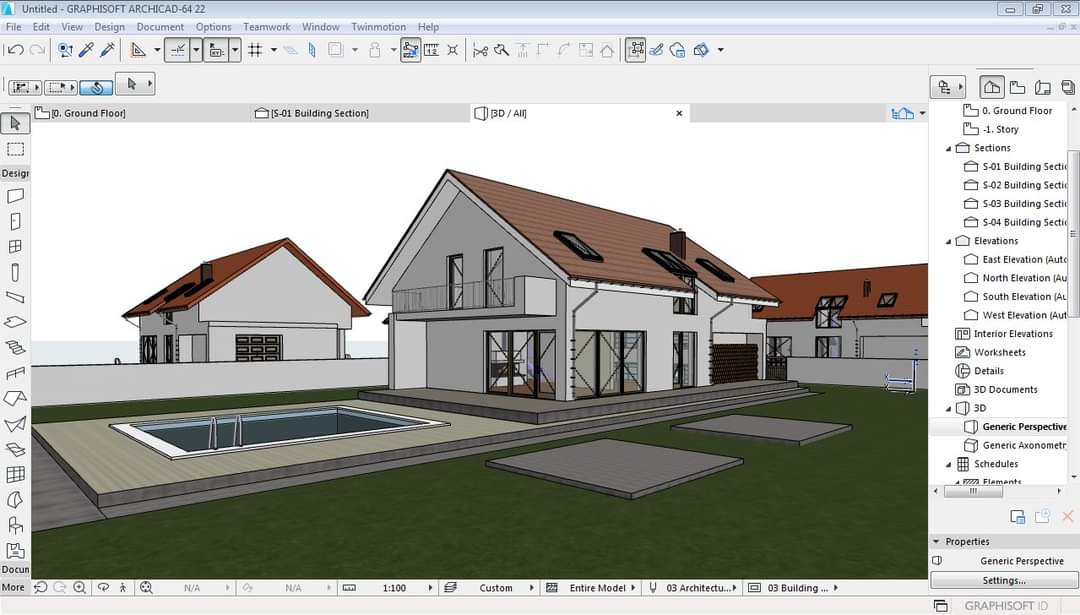
Task: Pick the Stair tool
Action: pos(15,348)
